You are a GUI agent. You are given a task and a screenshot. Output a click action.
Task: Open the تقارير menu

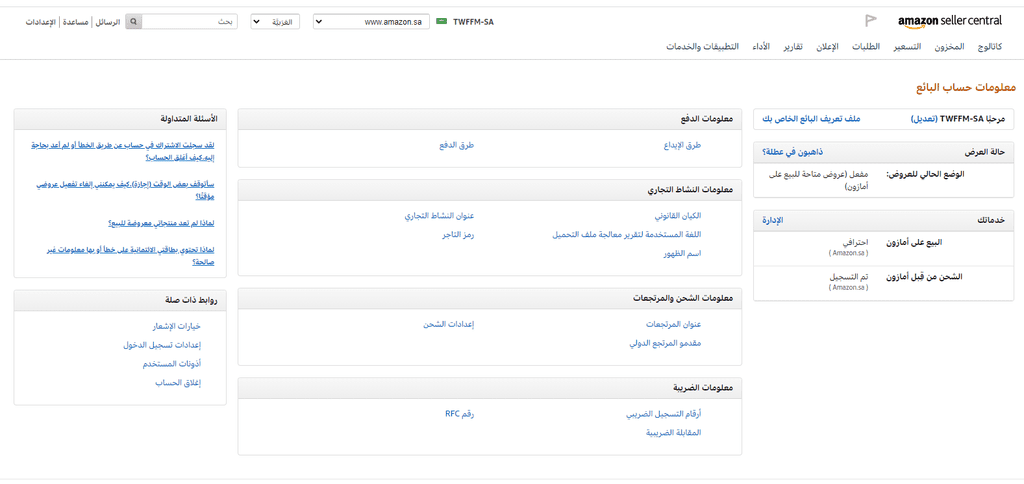(x=793, y=47)
